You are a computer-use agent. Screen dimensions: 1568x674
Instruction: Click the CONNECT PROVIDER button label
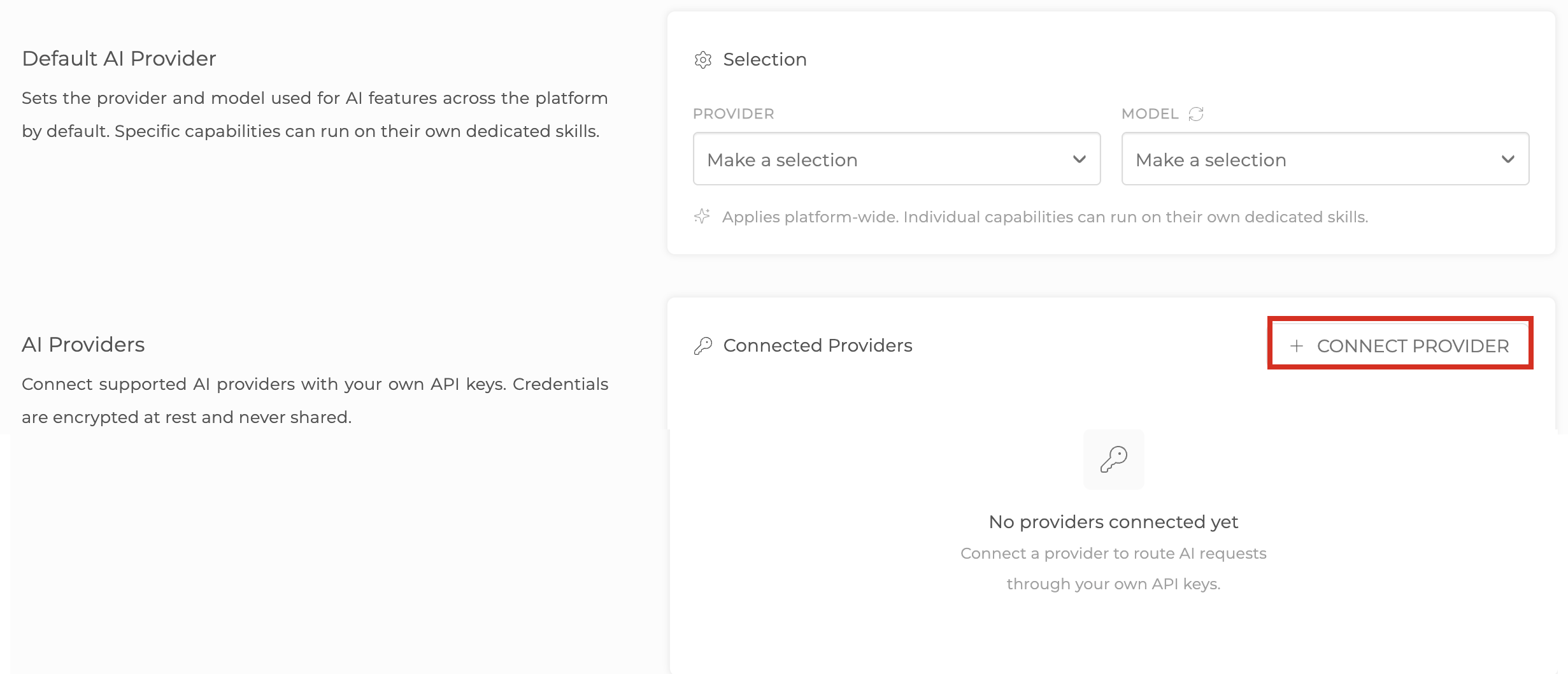[1413, 346]
